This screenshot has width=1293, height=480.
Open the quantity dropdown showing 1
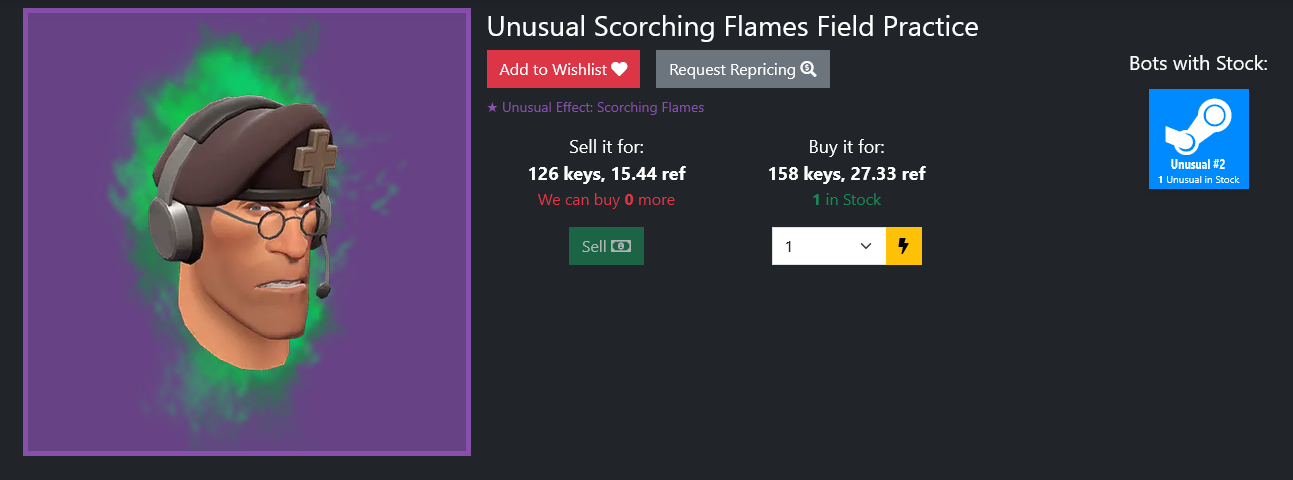(x=829, y=246)
